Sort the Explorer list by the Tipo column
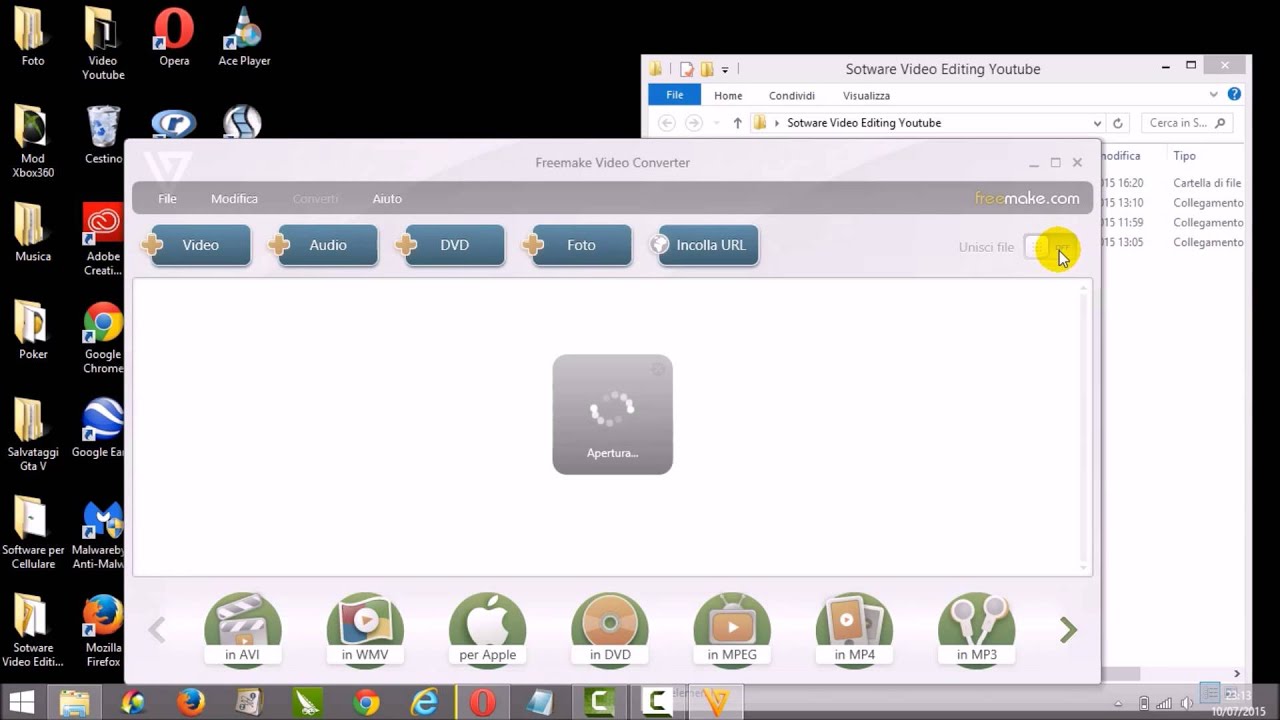 [x=1185, y=156]
